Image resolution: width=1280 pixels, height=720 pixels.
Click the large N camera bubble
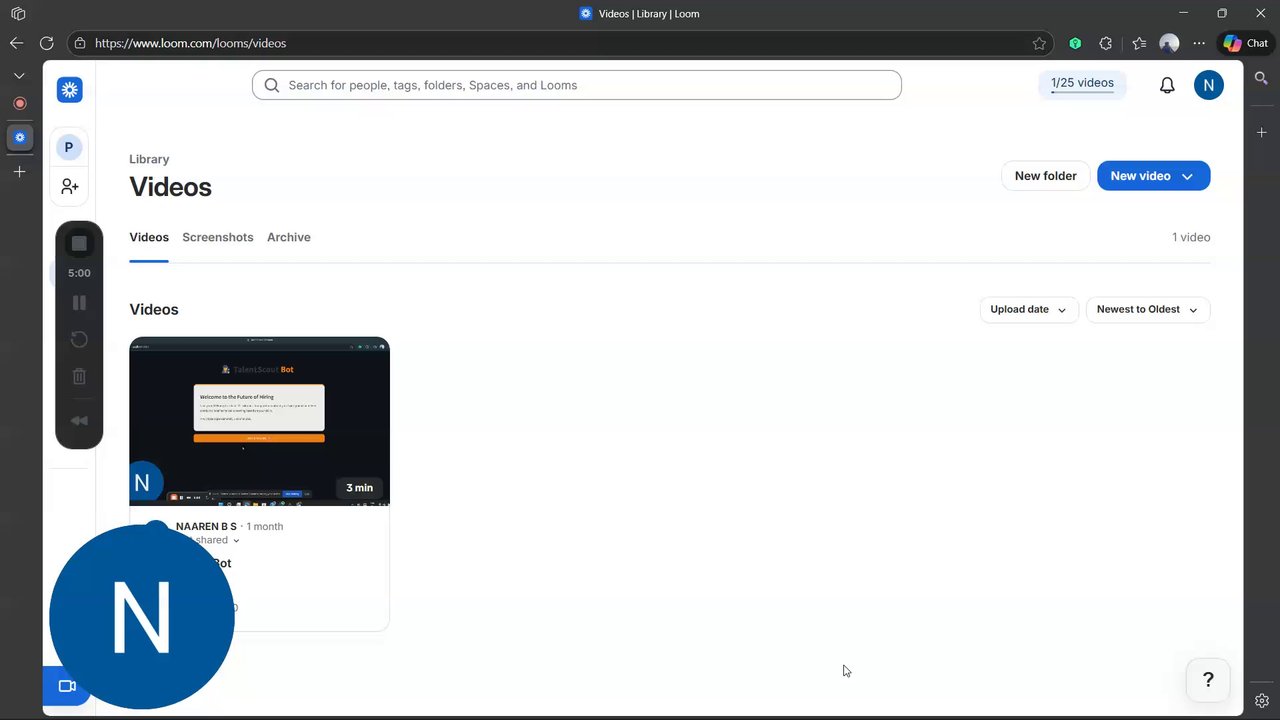tap(141, 617)
